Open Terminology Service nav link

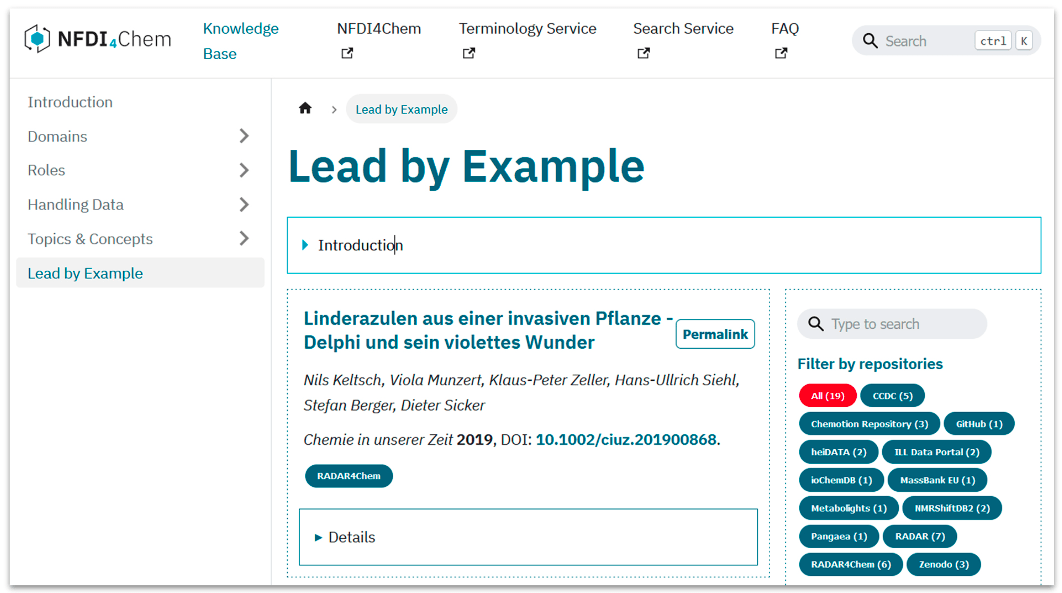(x=528, y=28)
